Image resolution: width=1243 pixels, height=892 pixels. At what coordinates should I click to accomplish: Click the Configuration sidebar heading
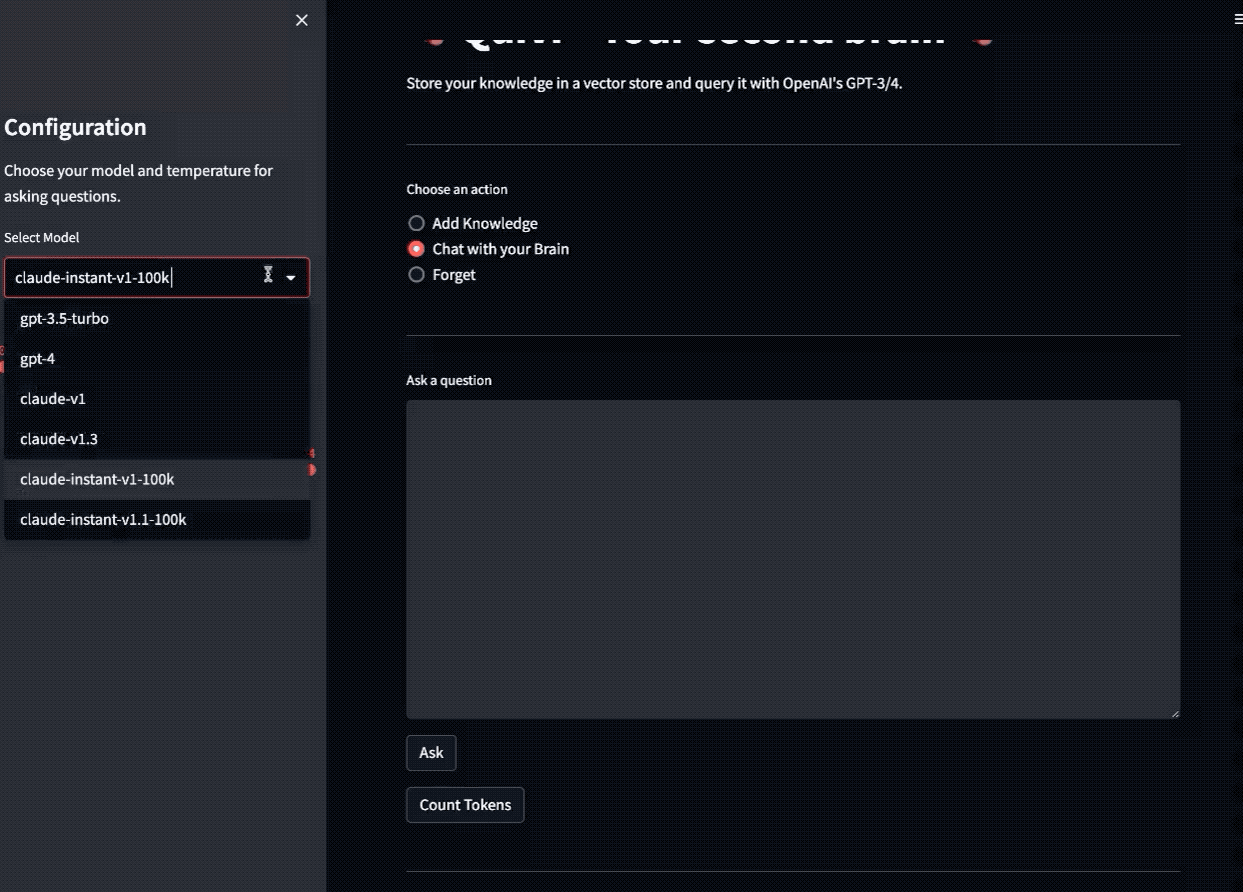pyautogui.click(x=76, y=127)
